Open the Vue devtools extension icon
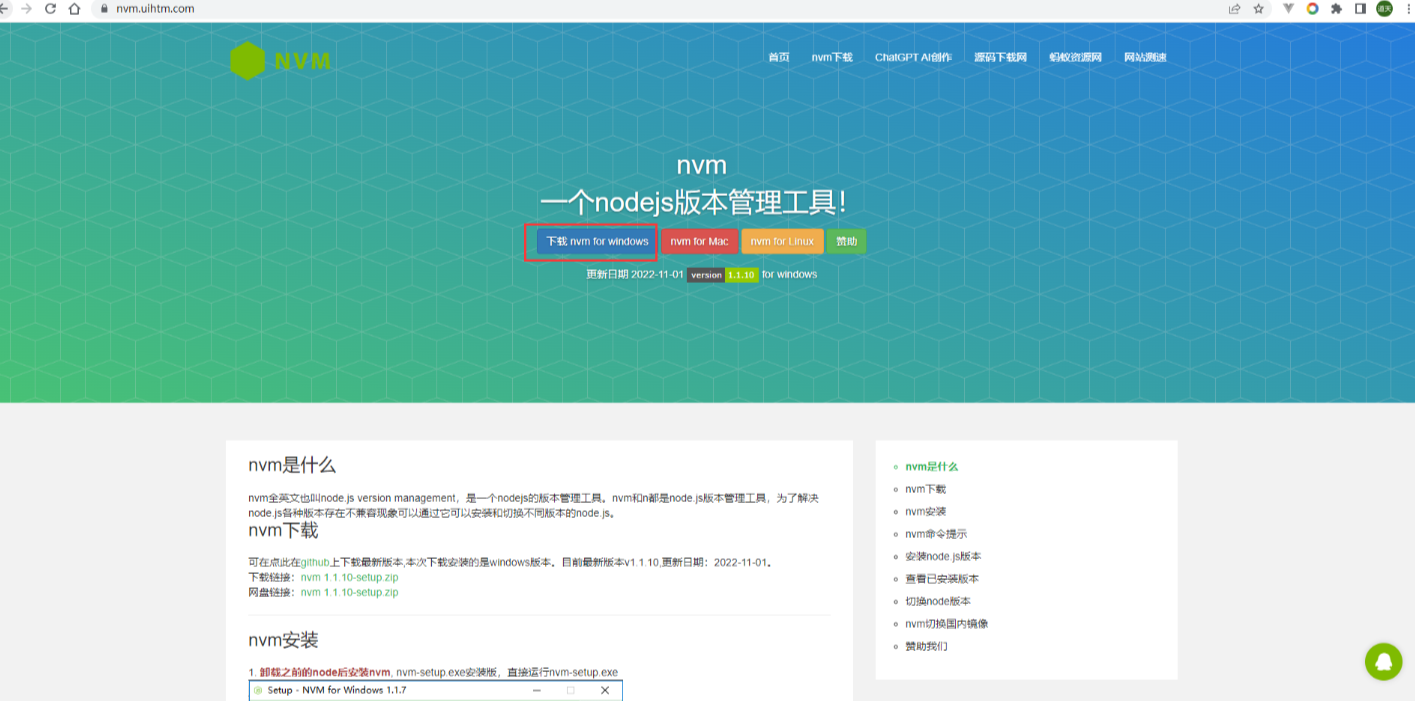 point(1289,8)
